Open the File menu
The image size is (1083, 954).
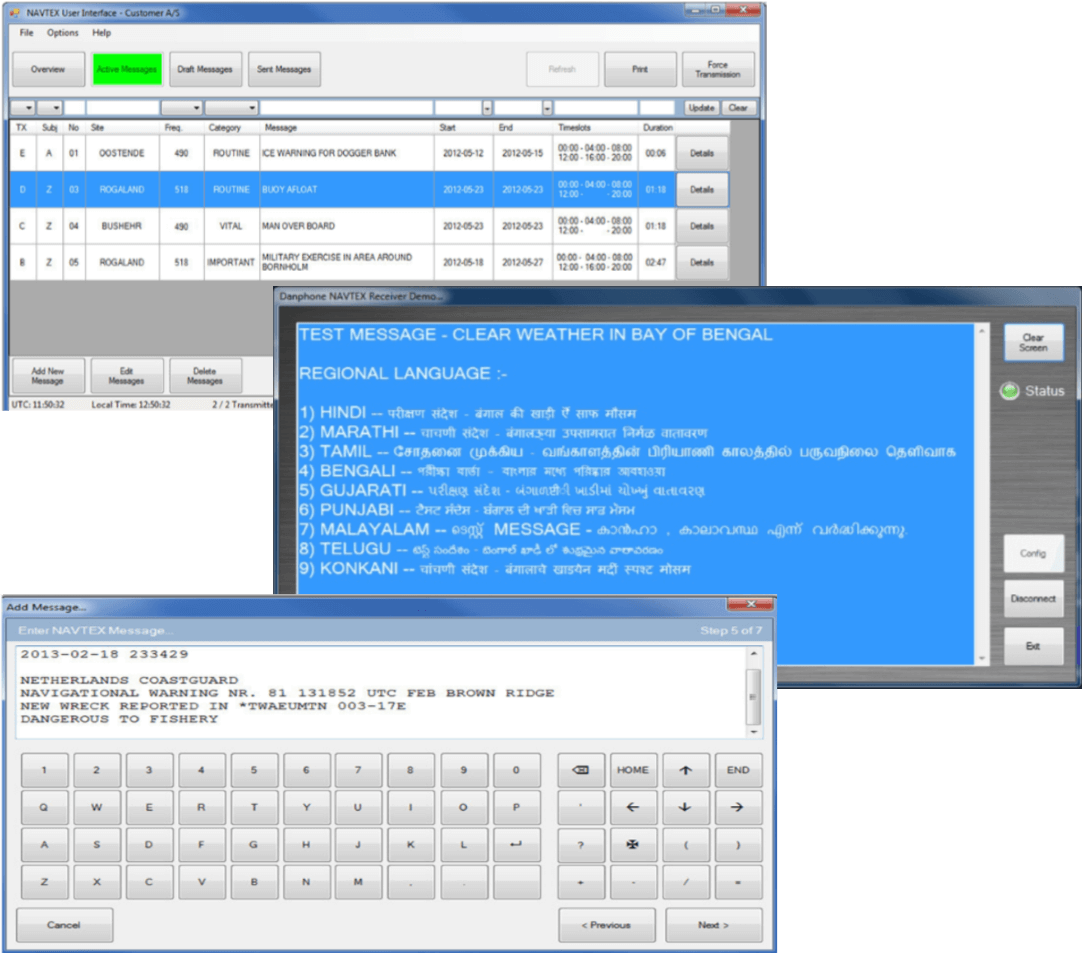click(x=26, y=32)
